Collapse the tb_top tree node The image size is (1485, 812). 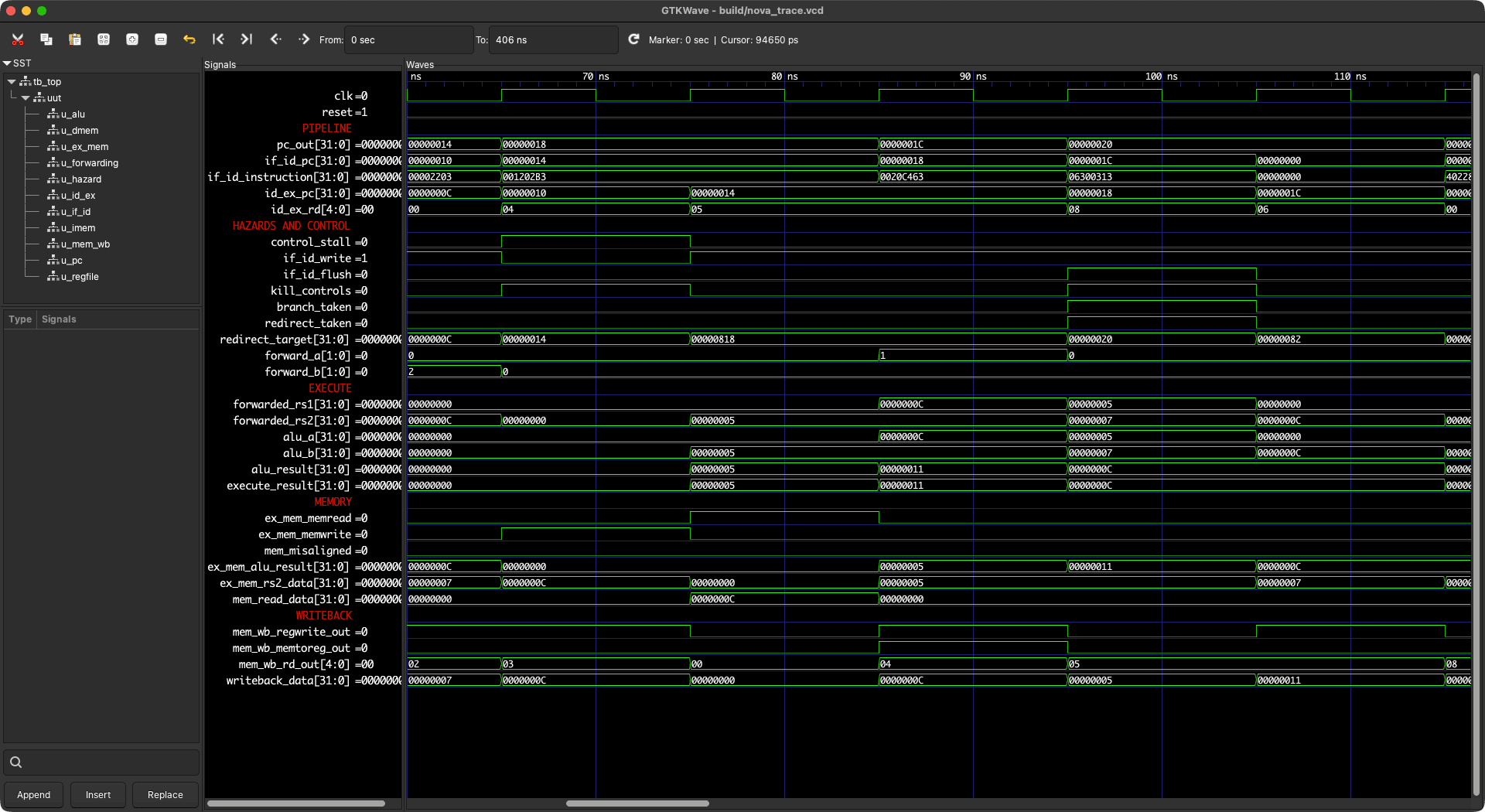coord(12,82)
